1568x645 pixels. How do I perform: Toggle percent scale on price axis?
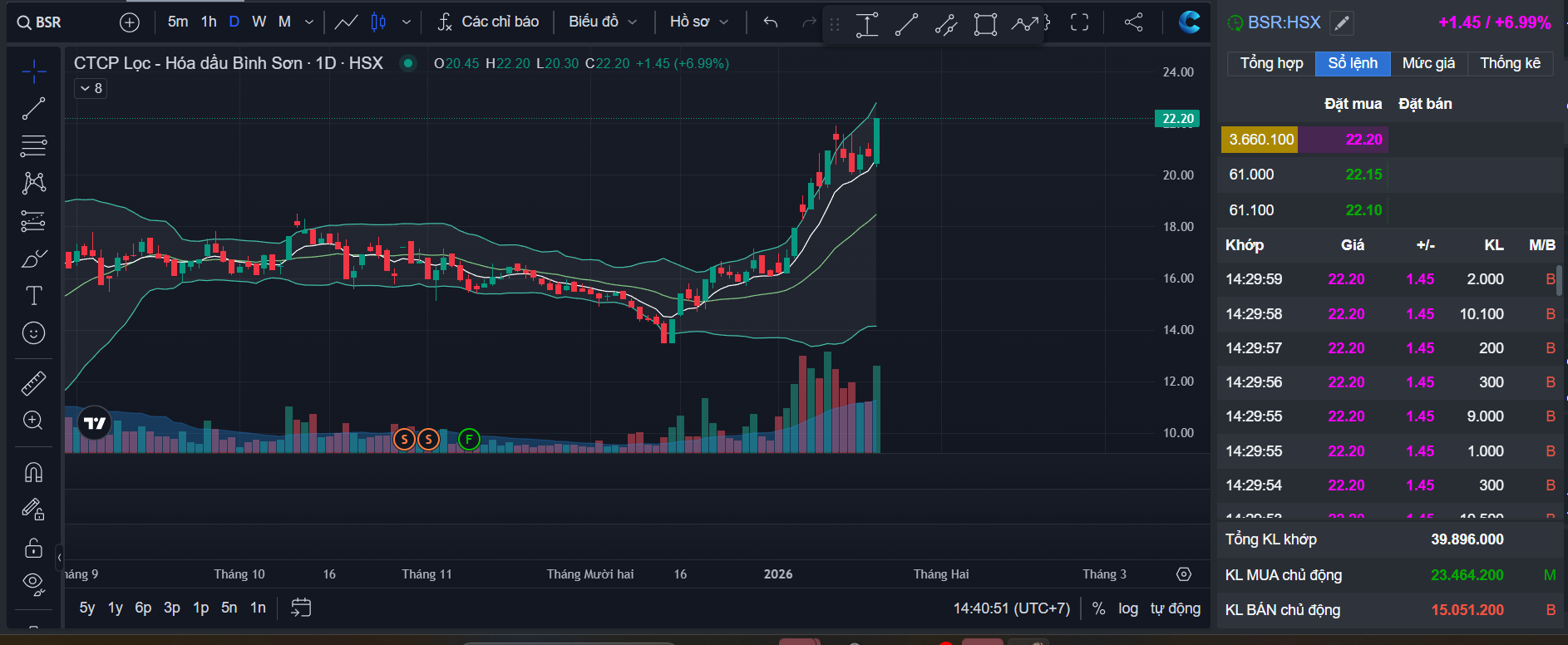1098,608
